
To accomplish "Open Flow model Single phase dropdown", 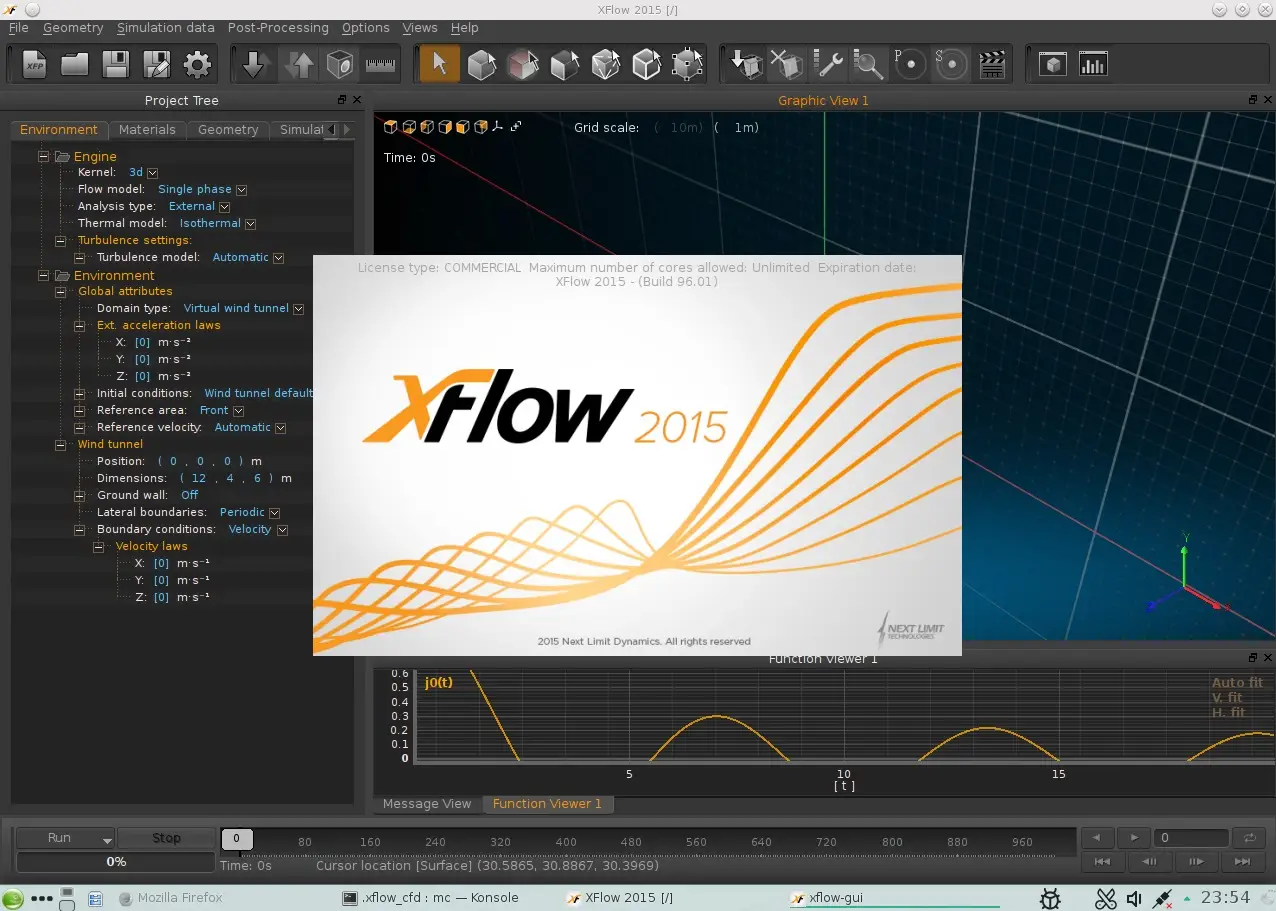I will click(241, 190).
